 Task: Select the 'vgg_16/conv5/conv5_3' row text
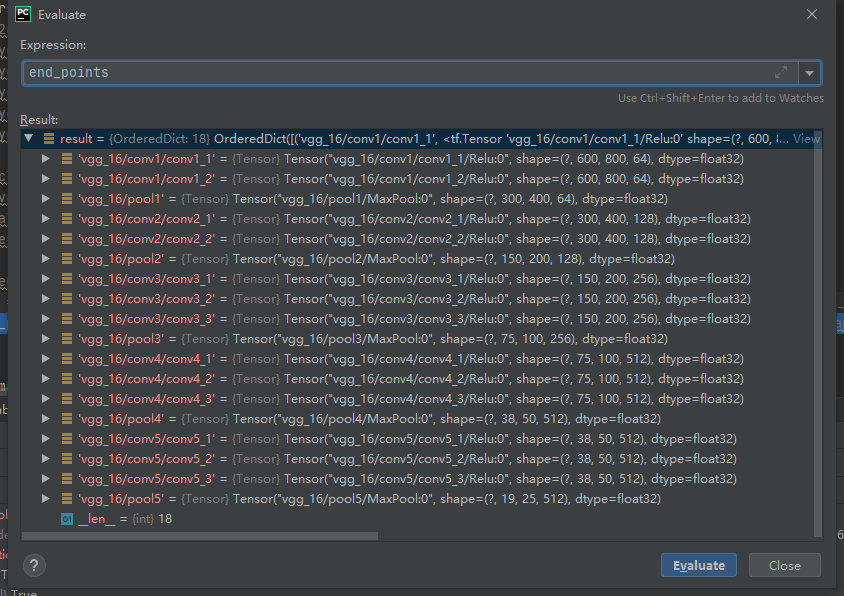pos(407,479)
